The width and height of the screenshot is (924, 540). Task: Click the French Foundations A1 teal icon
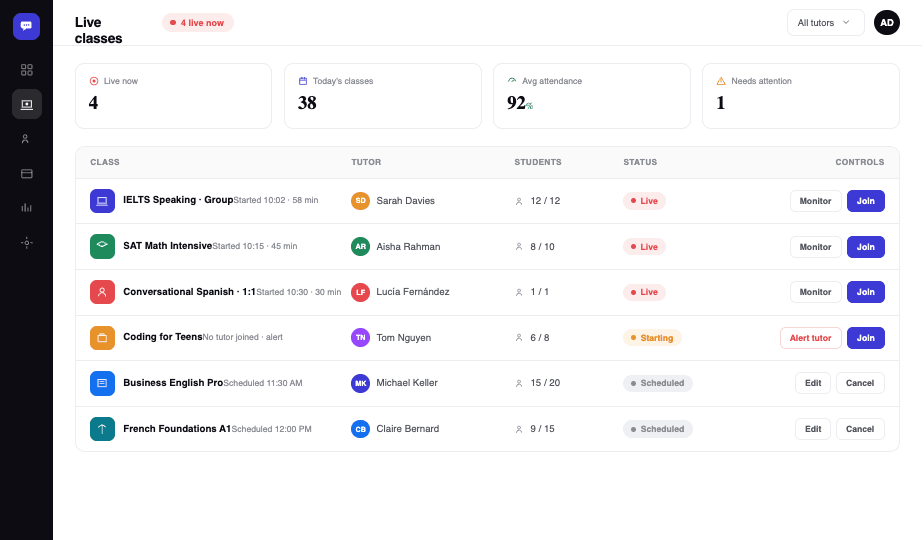[102, 429]
